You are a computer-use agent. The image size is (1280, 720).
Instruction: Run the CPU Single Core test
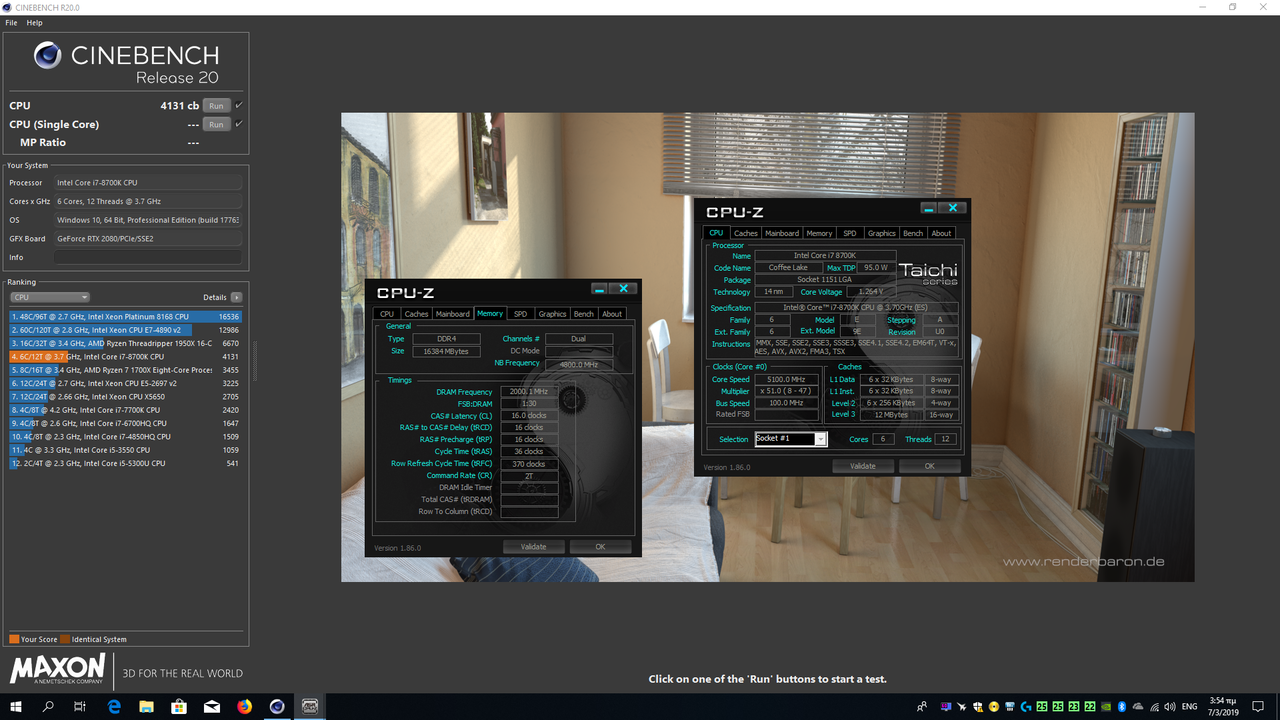[216, 124]
